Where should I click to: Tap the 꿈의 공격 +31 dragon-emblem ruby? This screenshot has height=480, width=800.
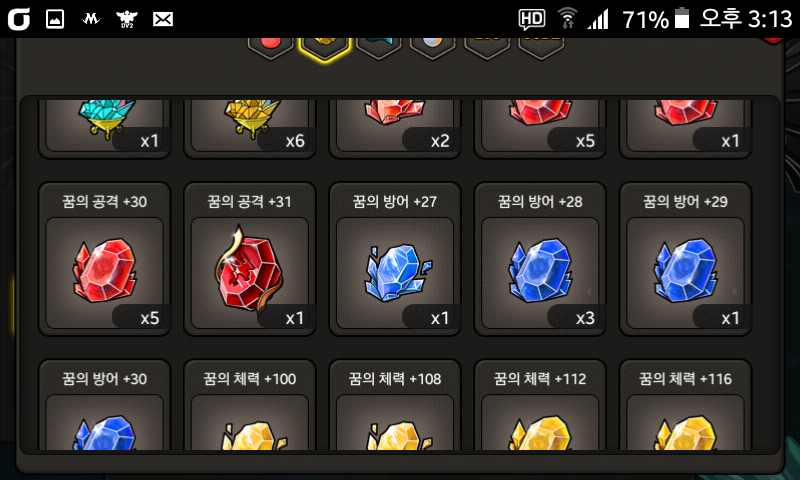click(249, 259)
